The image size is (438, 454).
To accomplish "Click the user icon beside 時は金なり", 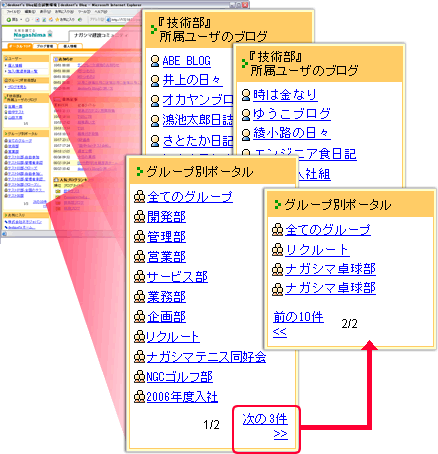I will click(x=246, y=95).
